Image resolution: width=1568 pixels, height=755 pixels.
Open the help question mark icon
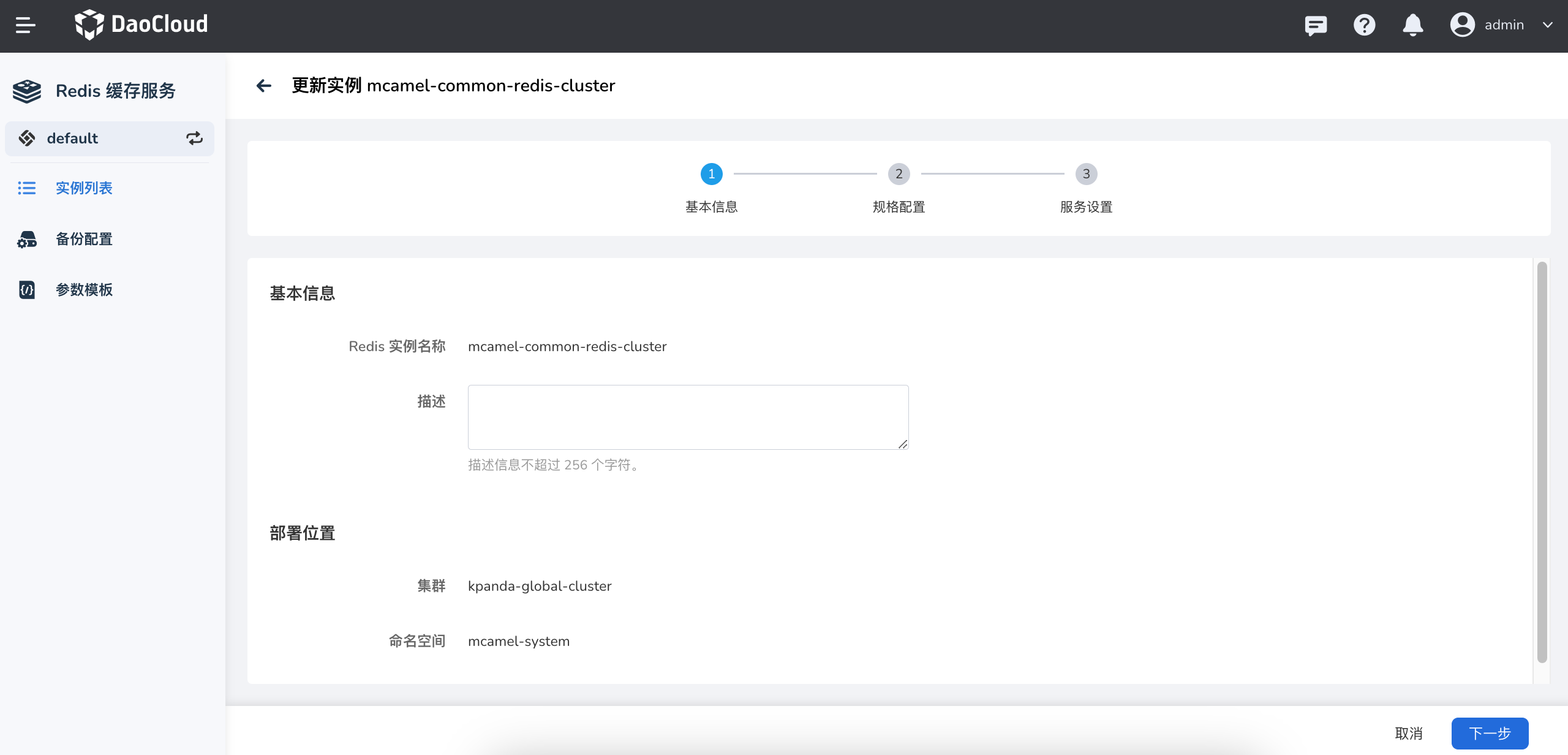[x=1364, y=25]
